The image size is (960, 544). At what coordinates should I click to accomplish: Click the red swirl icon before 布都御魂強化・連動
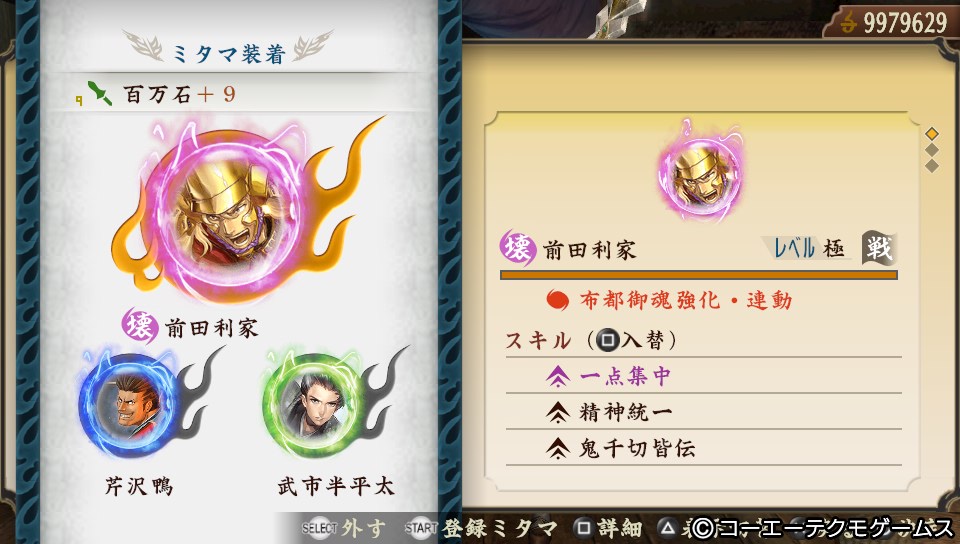click(x=557, y=300)
